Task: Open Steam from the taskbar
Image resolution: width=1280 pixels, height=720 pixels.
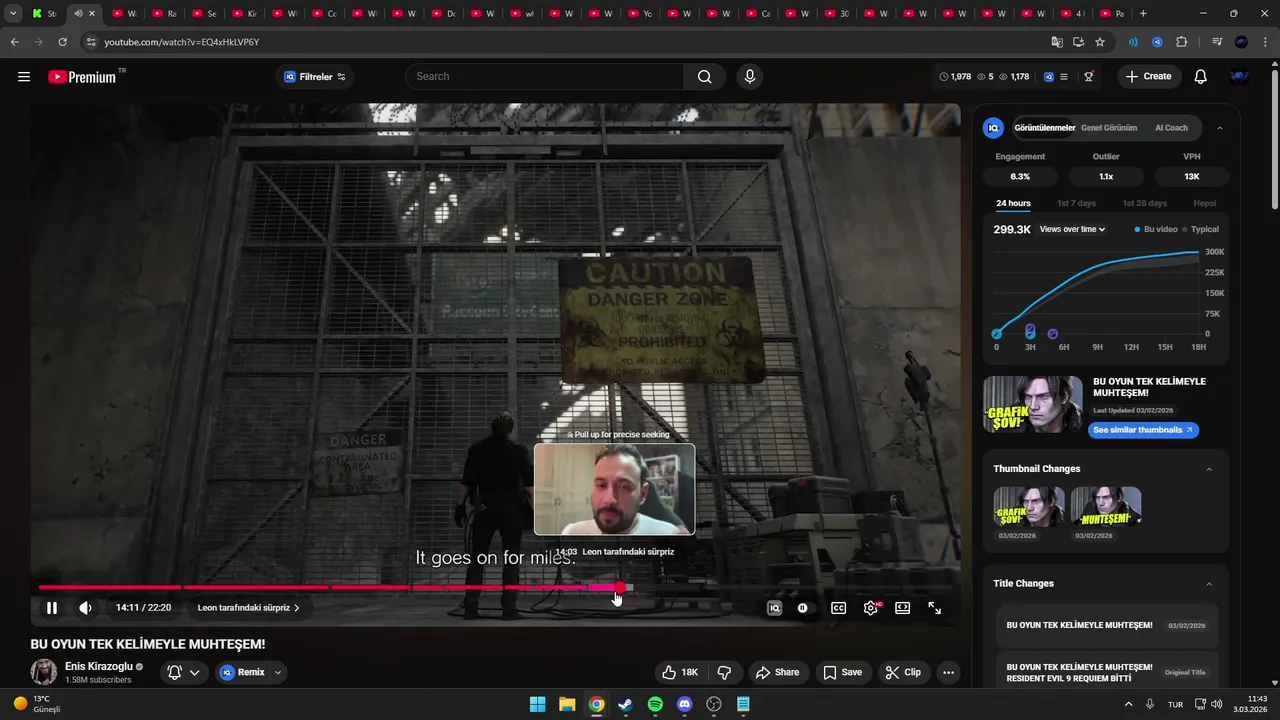Action: pos(626,704)
